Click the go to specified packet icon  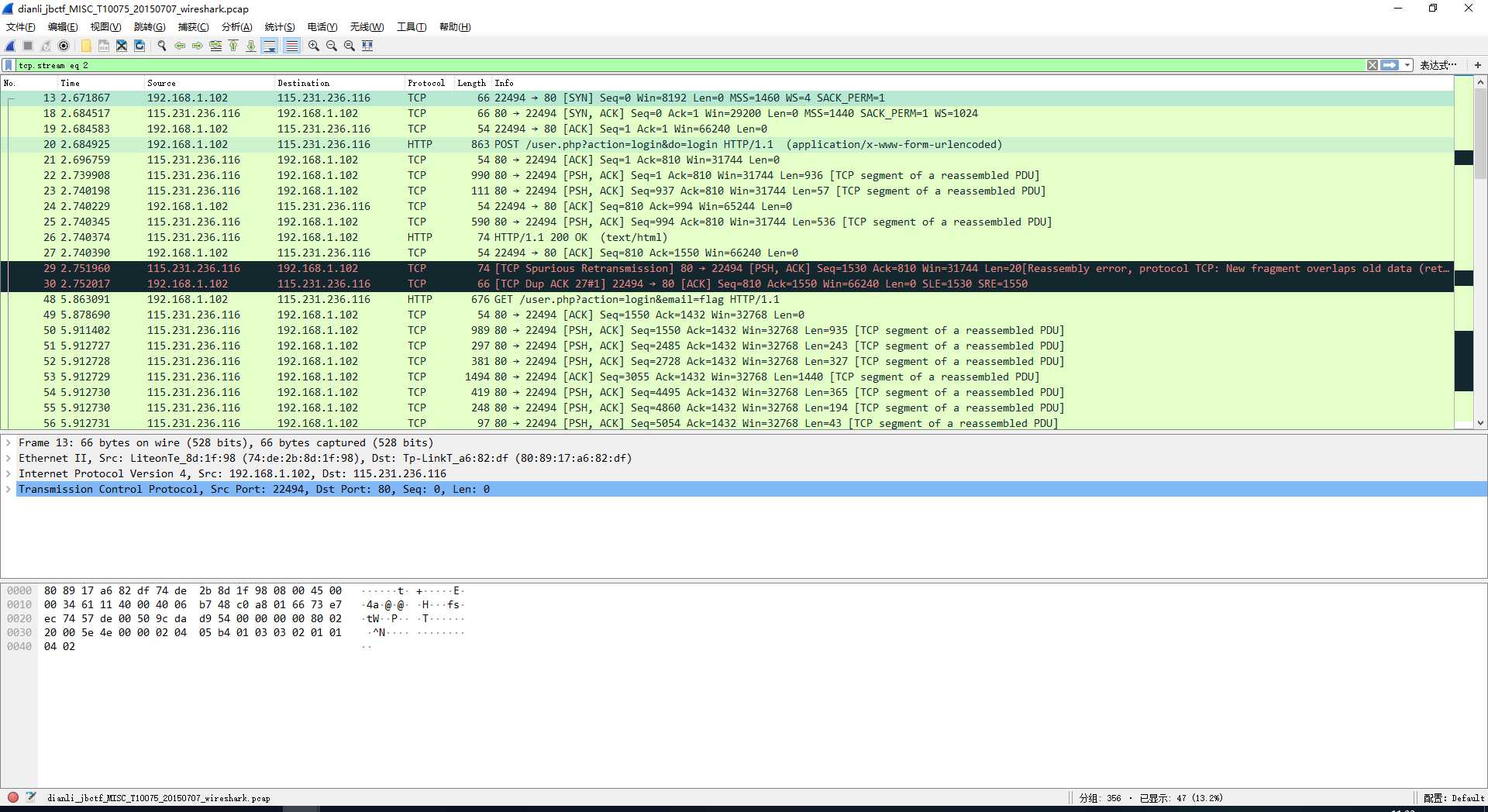(215, 46)
